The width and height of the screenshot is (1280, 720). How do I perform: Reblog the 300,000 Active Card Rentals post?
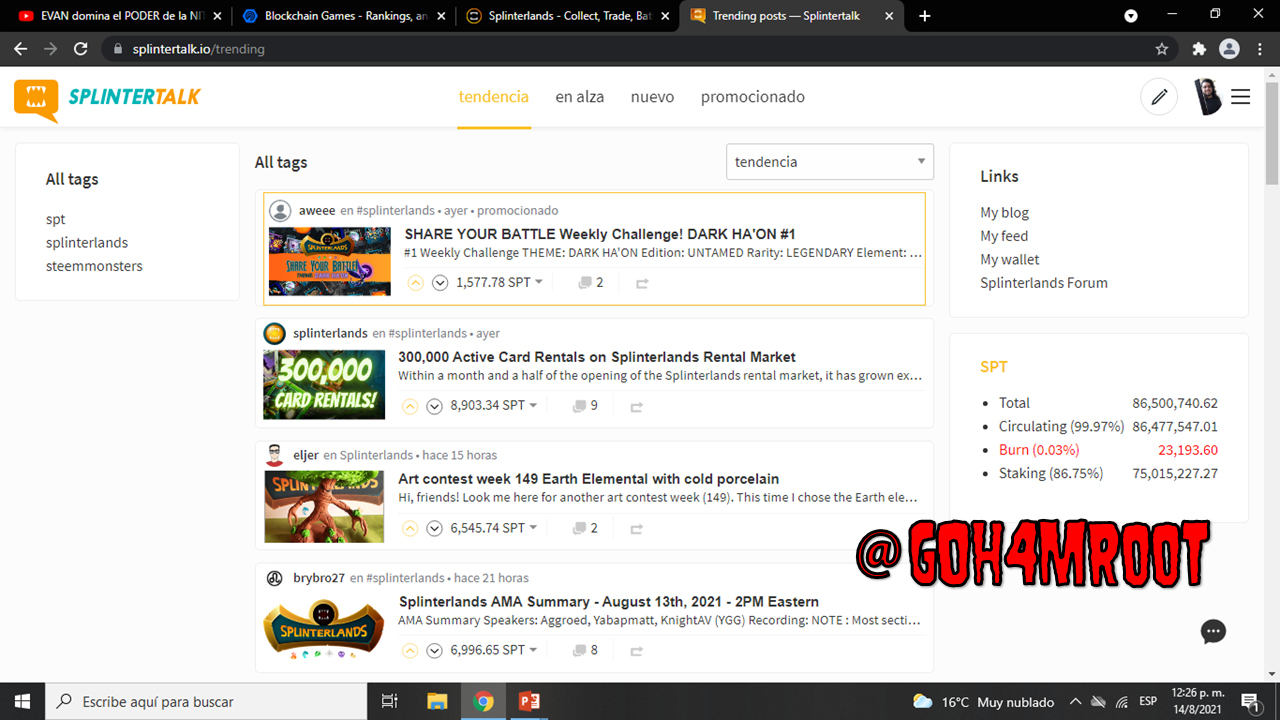(x=636, y=406)
